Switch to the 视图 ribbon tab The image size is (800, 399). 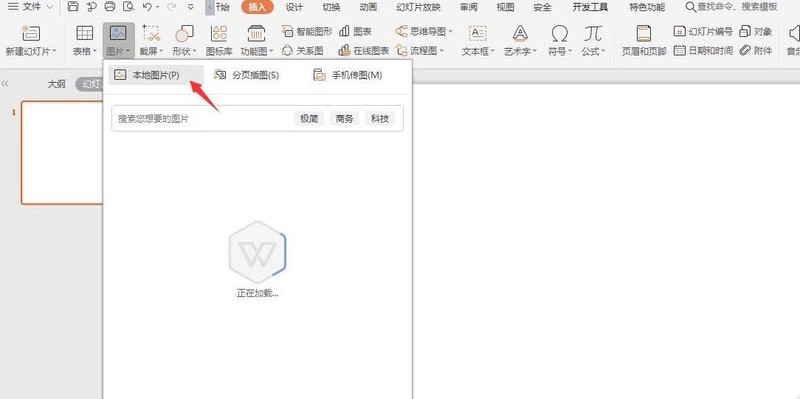click(505, 7)
